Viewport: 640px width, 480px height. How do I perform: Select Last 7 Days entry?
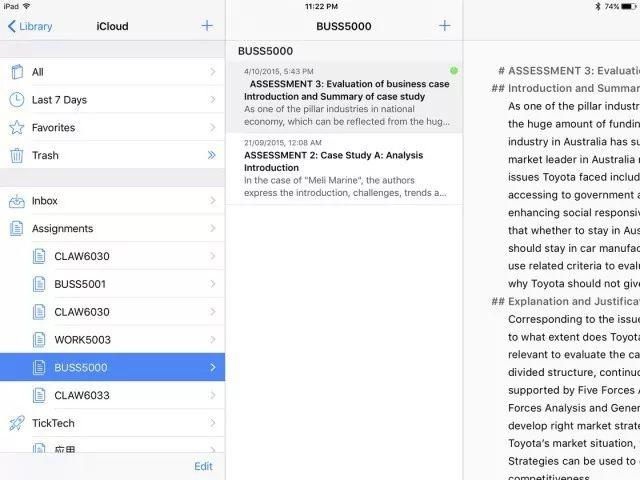click(x=112, y=100)
